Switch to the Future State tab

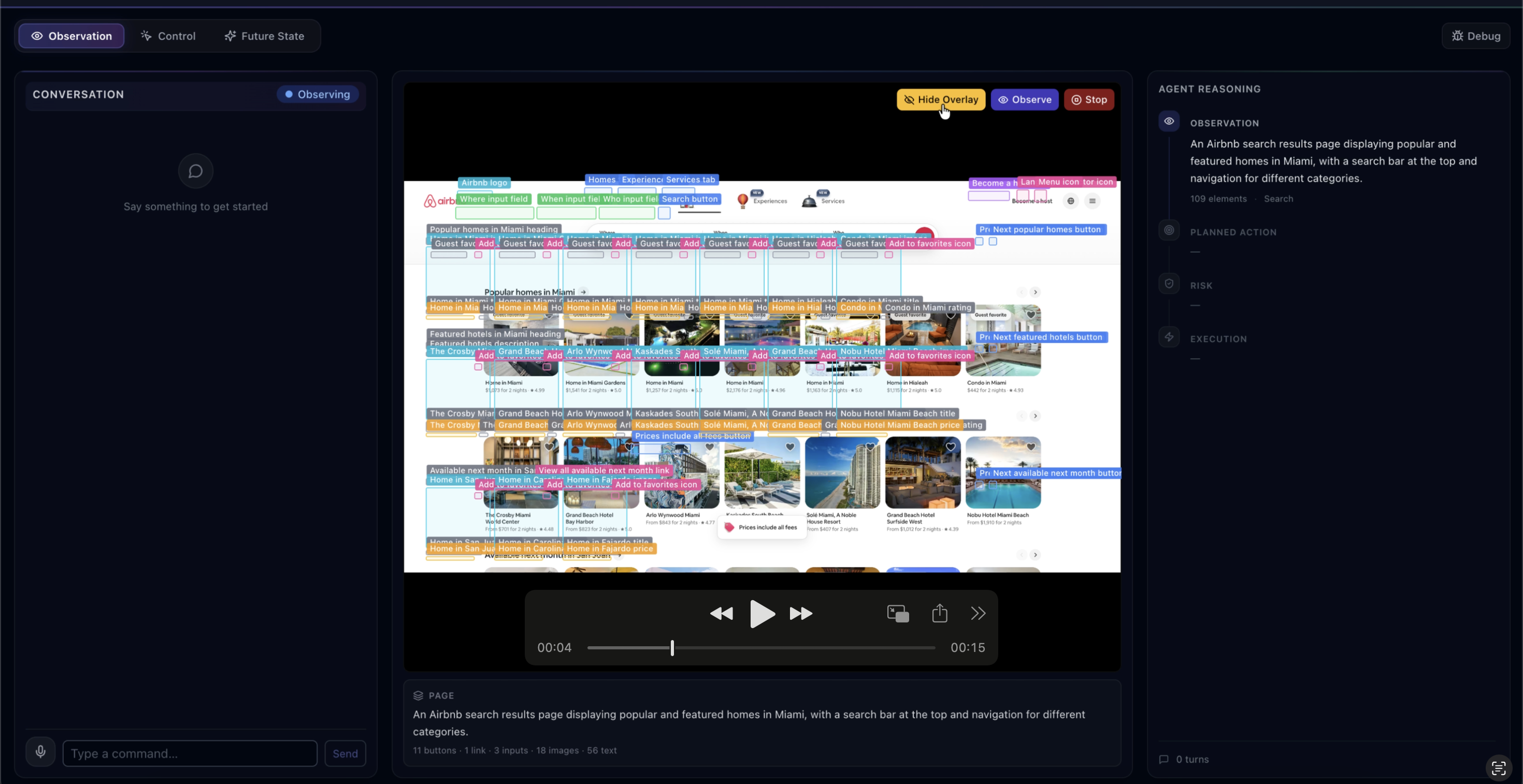coord(264,36)
